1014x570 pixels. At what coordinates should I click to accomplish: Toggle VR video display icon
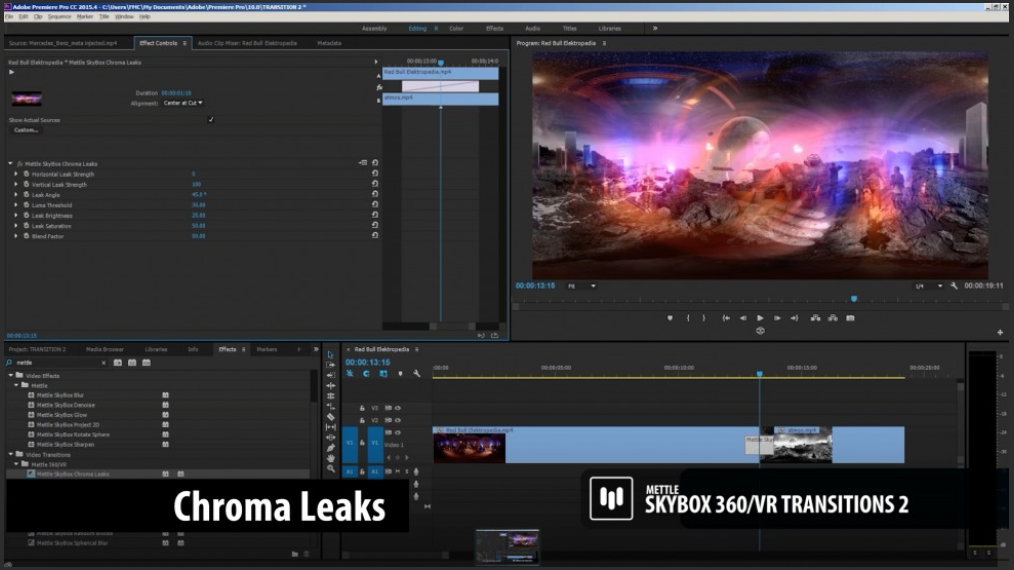pos(760,331)
